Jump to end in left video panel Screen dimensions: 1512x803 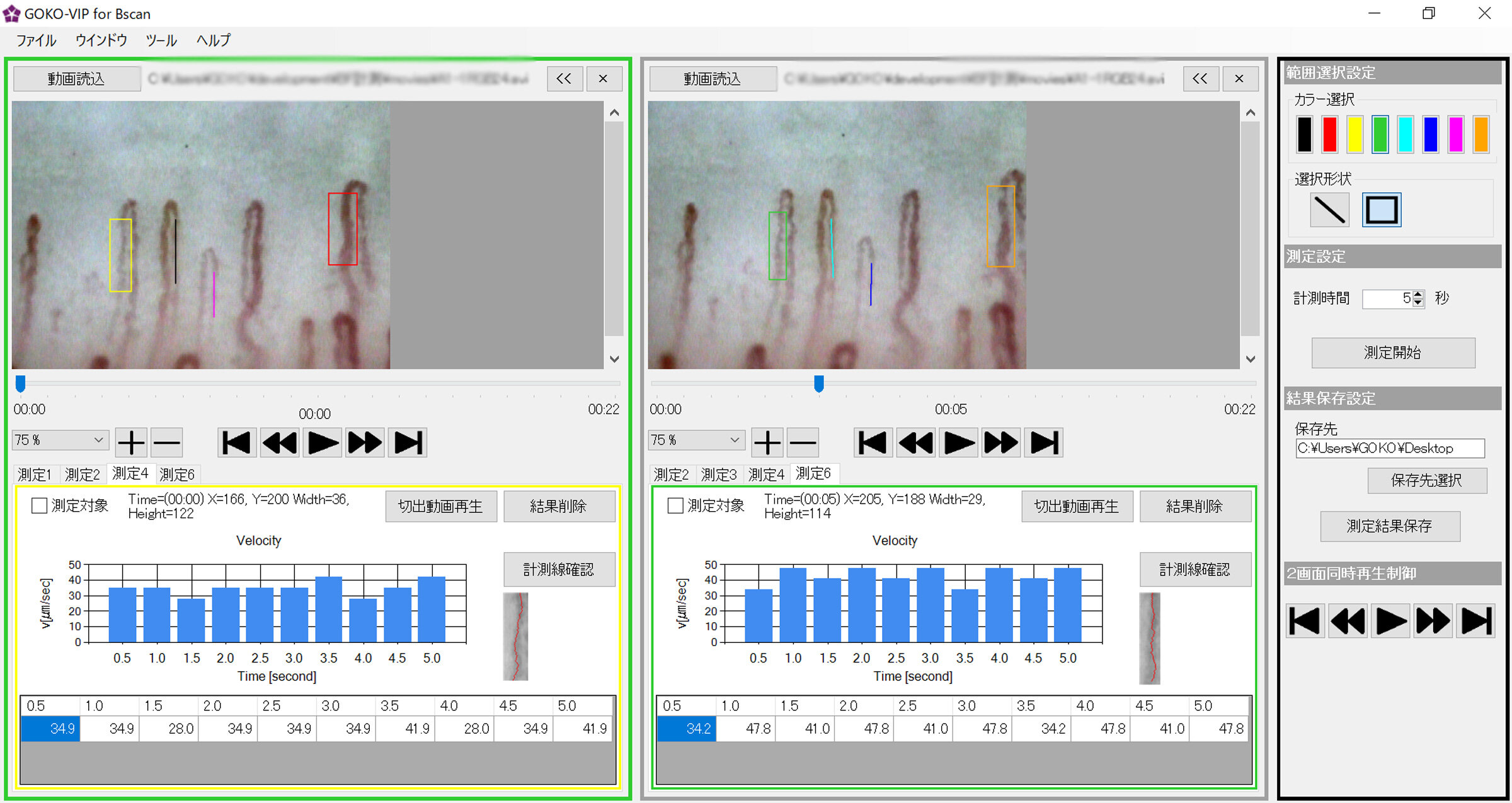tap(408, 442)
